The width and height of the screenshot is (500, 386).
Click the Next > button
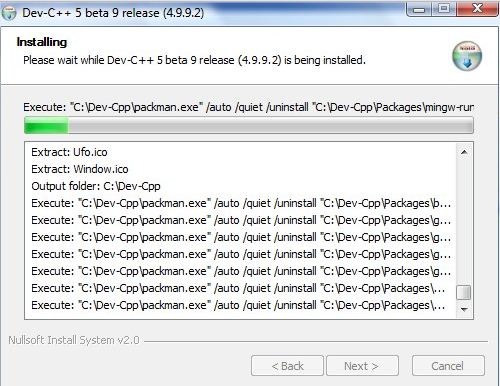[x=362, y=366]
